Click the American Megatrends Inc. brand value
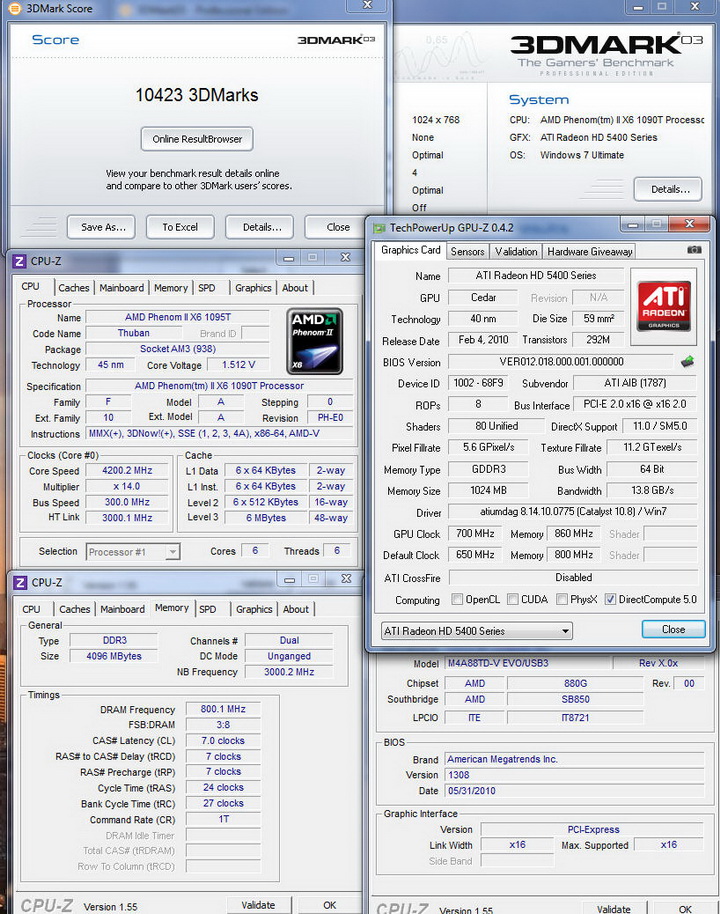Screen dimensions: 720x914 [x=574, y=759]
